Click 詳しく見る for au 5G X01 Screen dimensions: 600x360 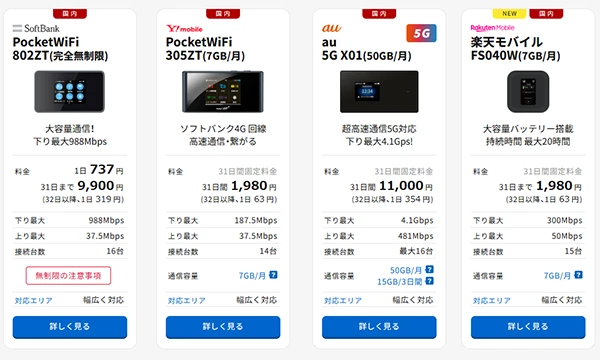point(379,327)
